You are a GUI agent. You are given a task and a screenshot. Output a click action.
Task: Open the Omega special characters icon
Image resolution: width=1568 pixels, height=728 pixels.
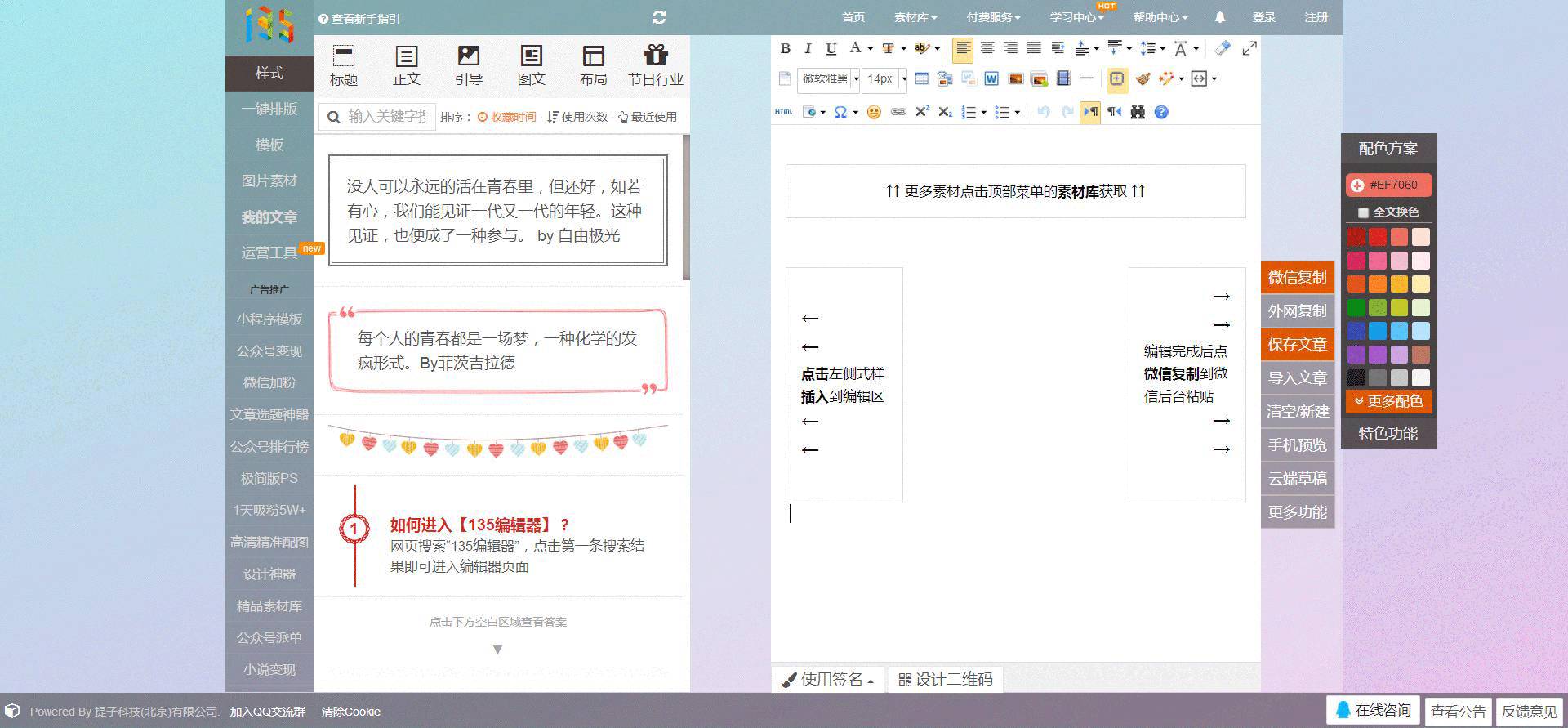840,112
